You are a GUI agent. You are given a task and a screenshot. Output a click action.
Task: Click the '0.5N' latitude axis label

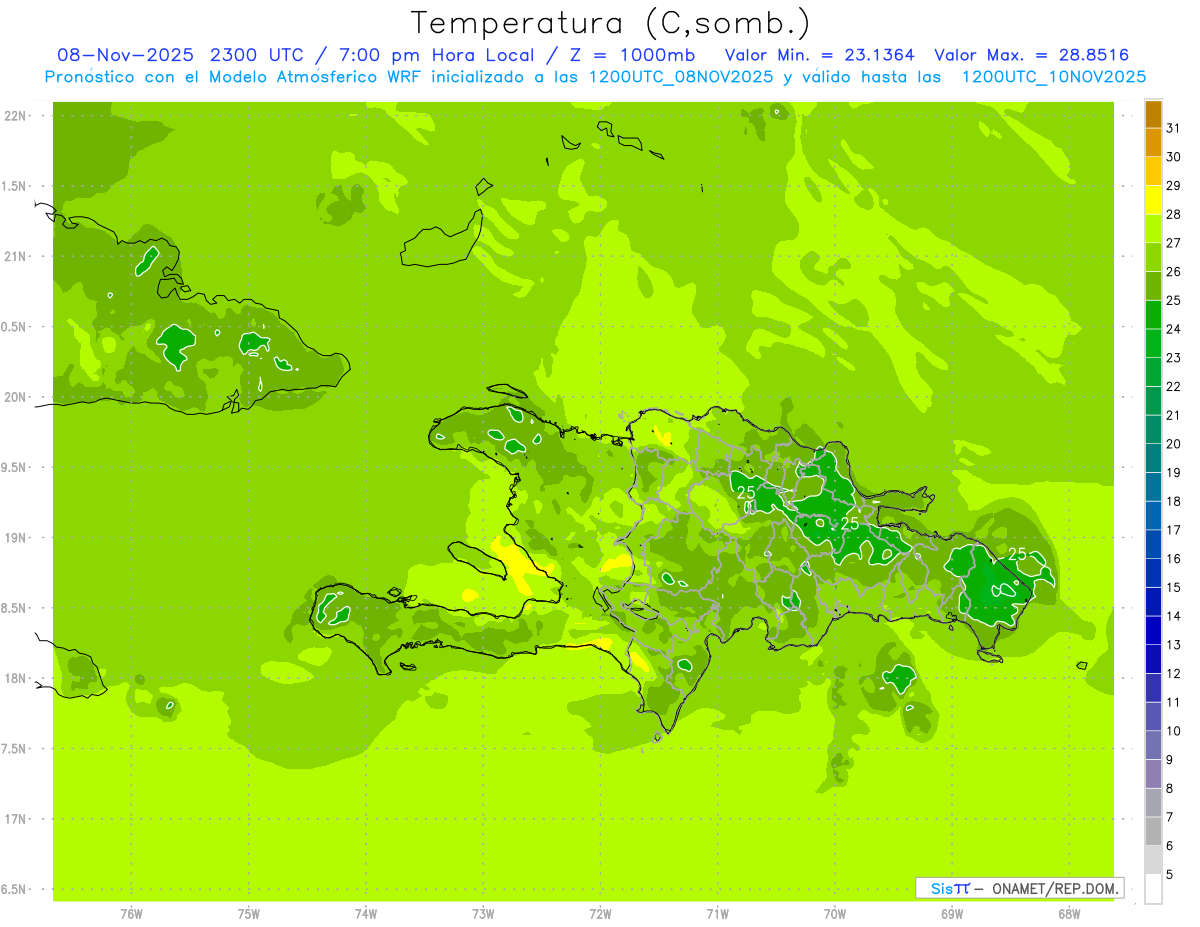(x=16, y=327)
